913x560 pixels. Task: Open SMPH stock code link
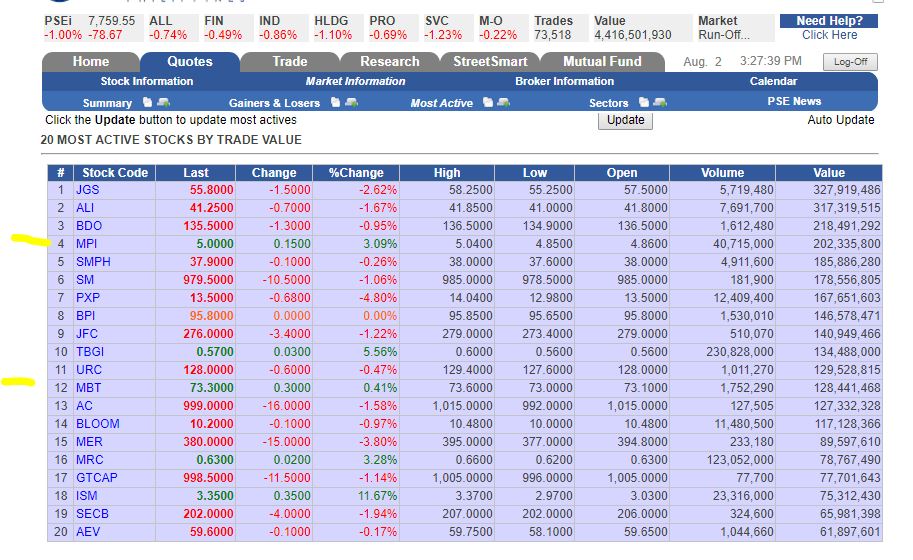click(93, 262)
